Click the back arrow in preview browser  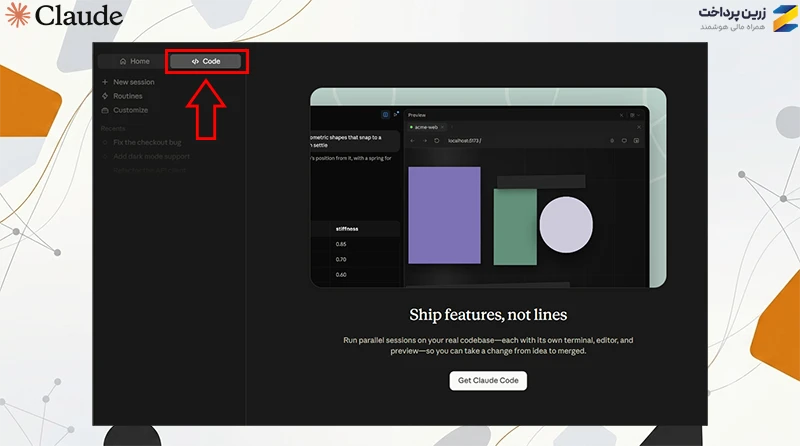click(413, 140)
